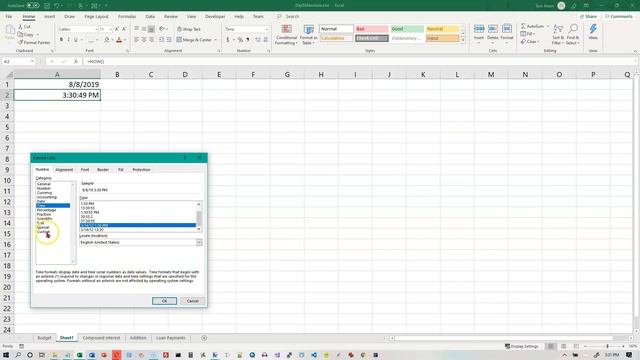Image resolution: width=640 pixels, height=360 pixels.
Task: Open the Alignment tab in Format Cells
Action: 64,169
